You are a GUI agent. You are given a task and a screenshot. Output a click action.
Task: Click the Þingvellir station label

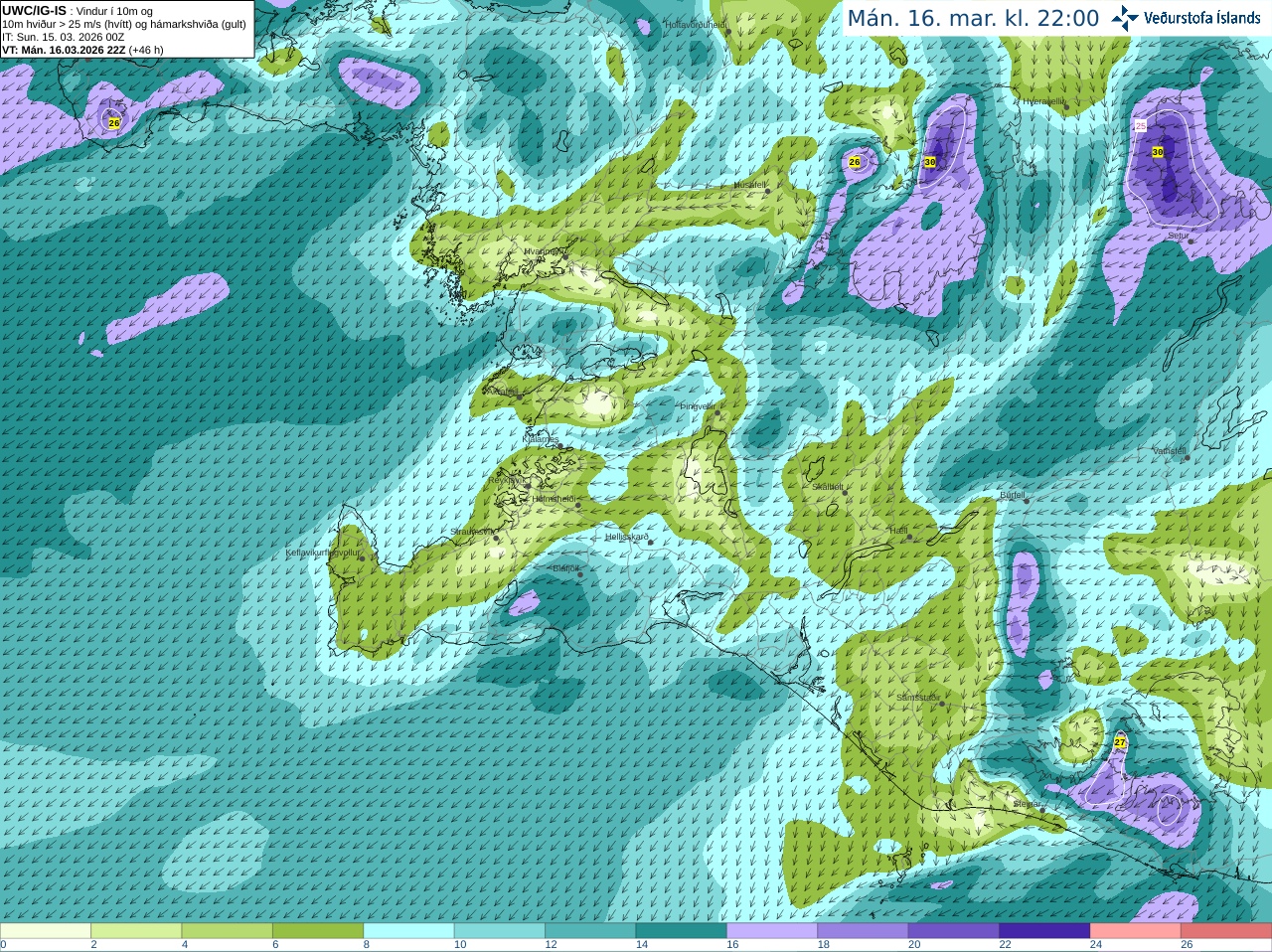pyautogui.click(x=697, y=406)
